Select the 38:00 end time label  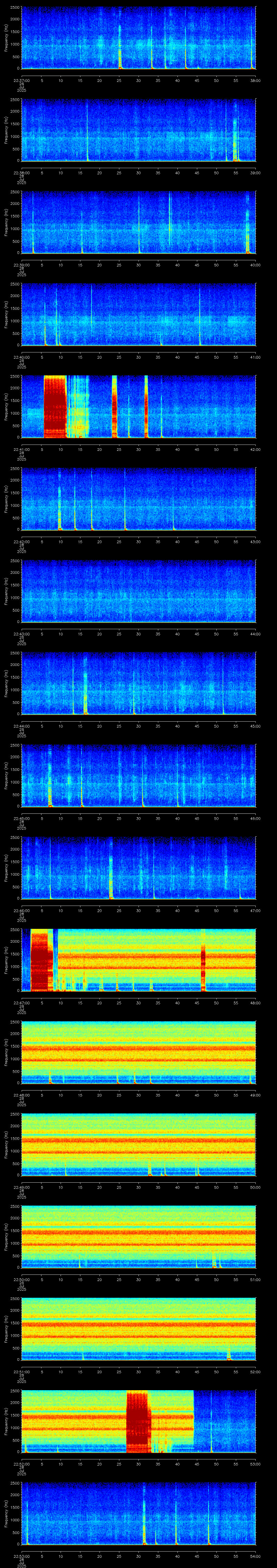(255, 80)
